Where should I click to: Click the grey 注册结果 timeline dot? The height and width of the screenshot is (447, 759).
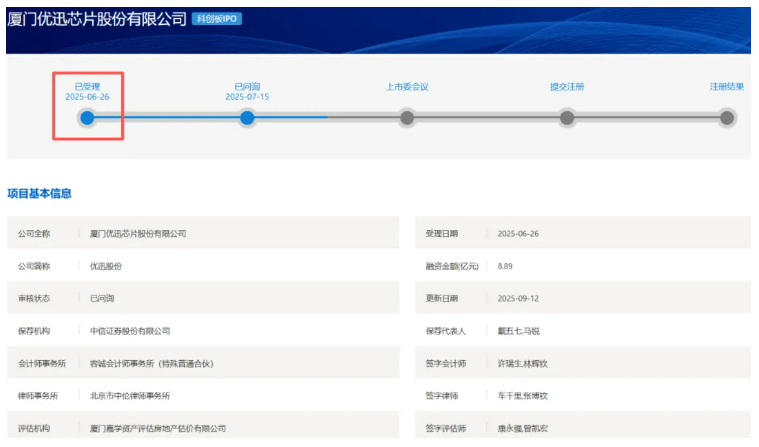coord(727,118)
